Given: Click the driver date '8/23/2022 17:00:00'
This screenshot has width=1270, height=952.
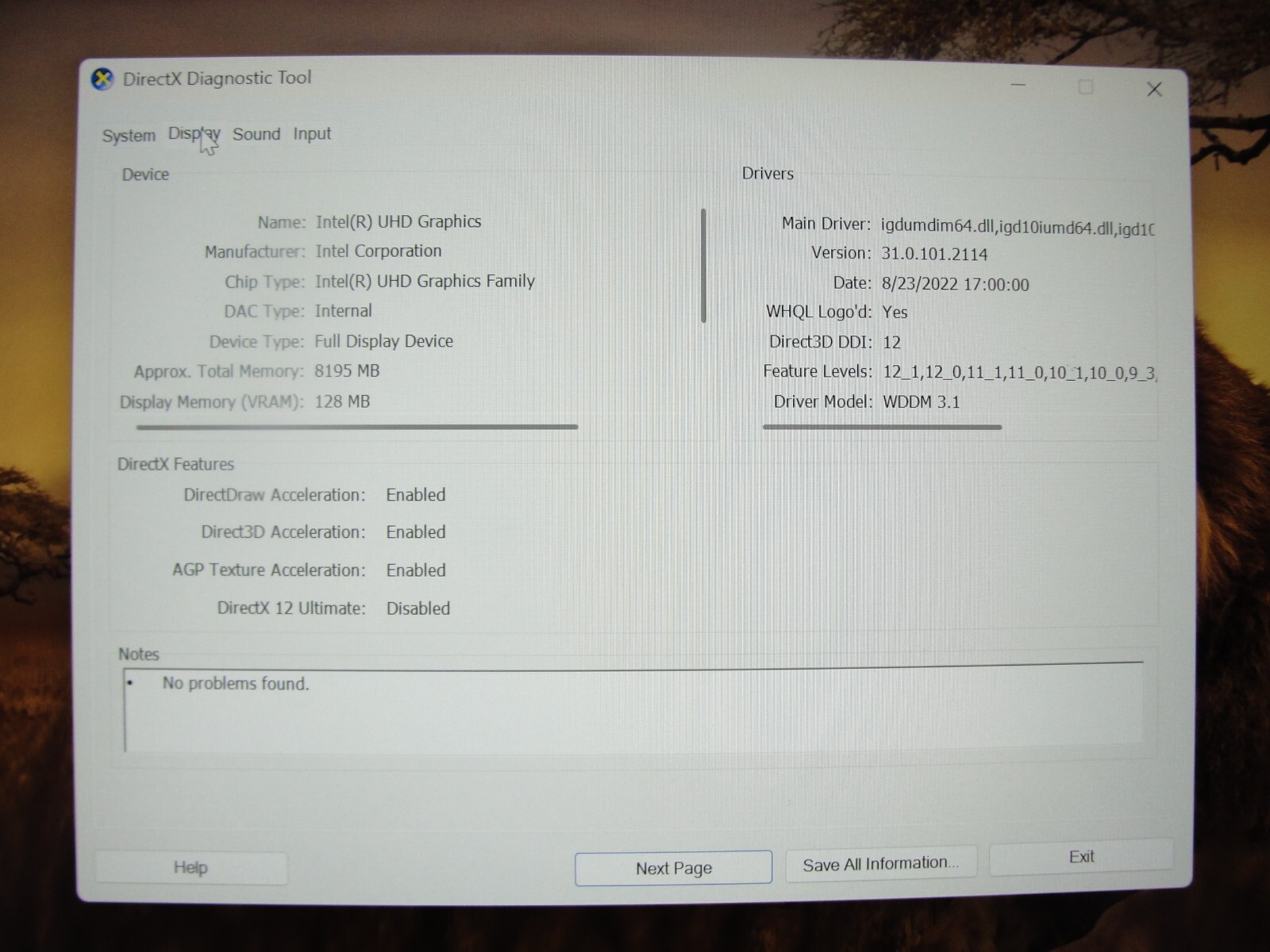Looking at the screenshot, I should click(955, 284).
